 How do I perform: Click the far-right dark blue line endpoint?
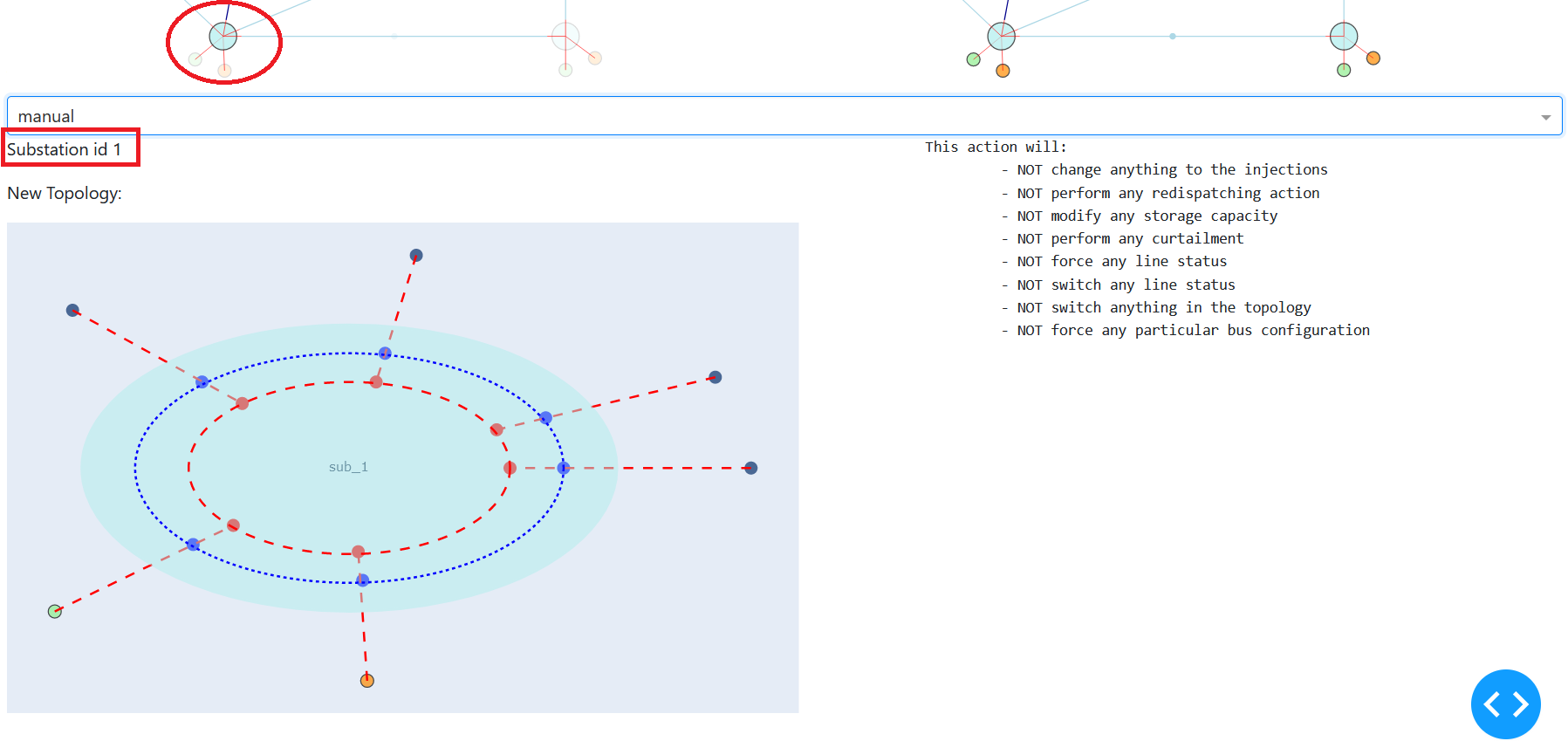751,468
